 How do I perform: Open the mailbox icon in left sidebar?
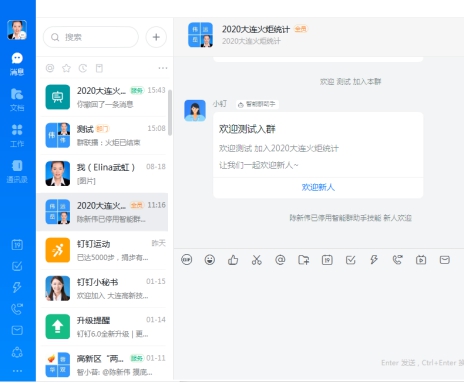tap(17, 330)
